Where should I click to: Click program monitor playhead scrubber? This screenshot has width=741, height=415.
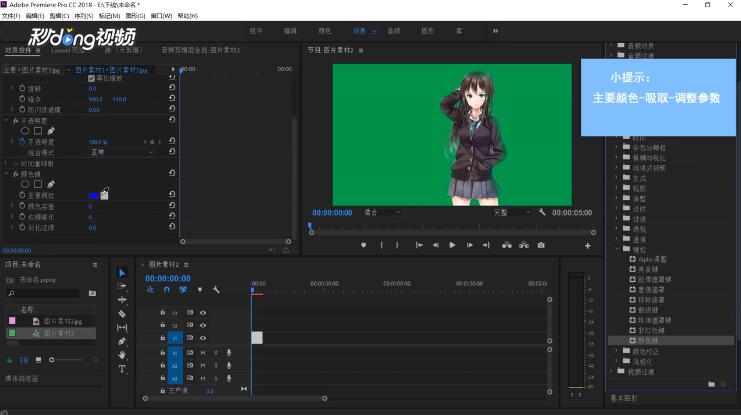310,226
